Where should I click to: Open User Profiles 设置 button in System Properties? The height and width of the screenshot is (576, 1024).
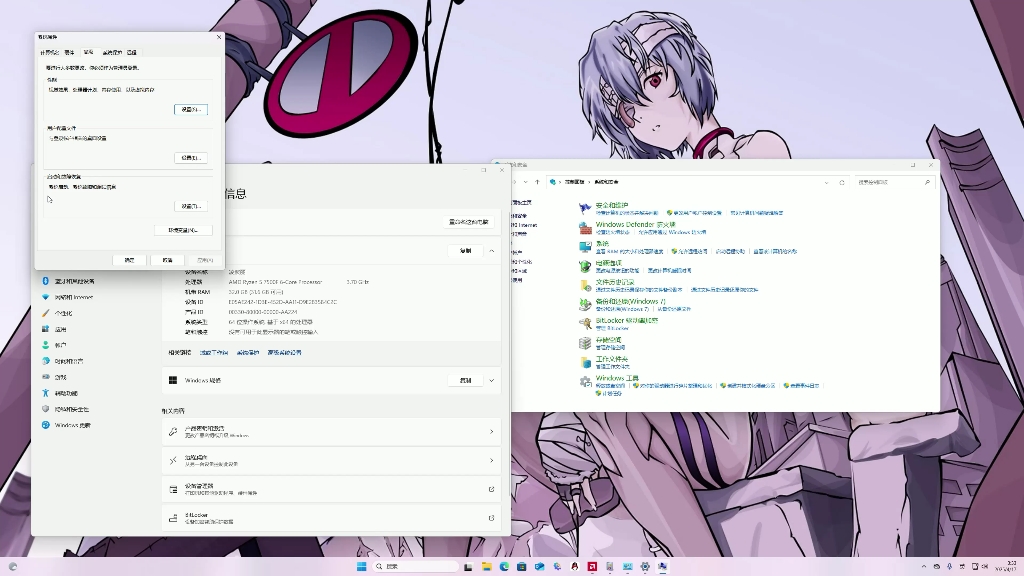(191, 157)
